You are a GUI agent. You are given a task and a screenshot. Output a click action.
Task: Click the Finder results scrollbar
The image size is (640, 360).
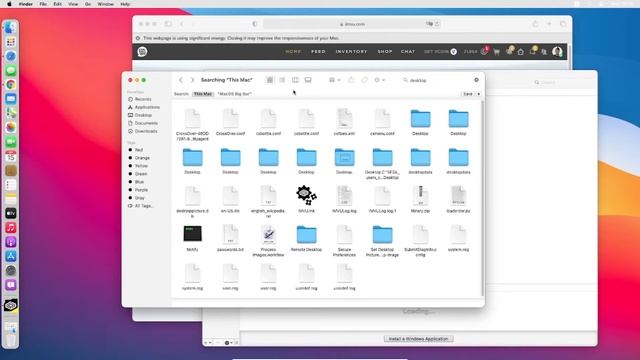click(x=482, y=198)
